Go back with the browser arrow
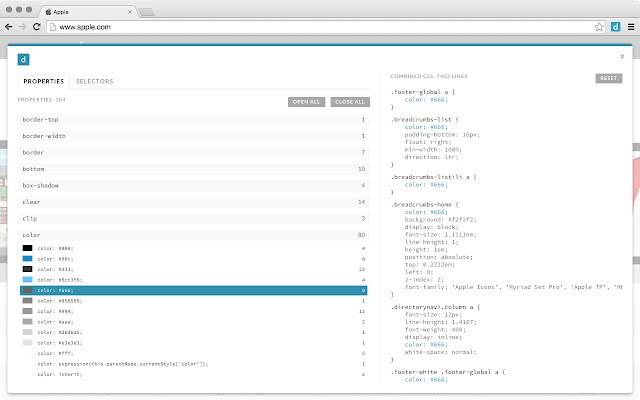Viewport: 640px width, 400px height. pos(9,27)
